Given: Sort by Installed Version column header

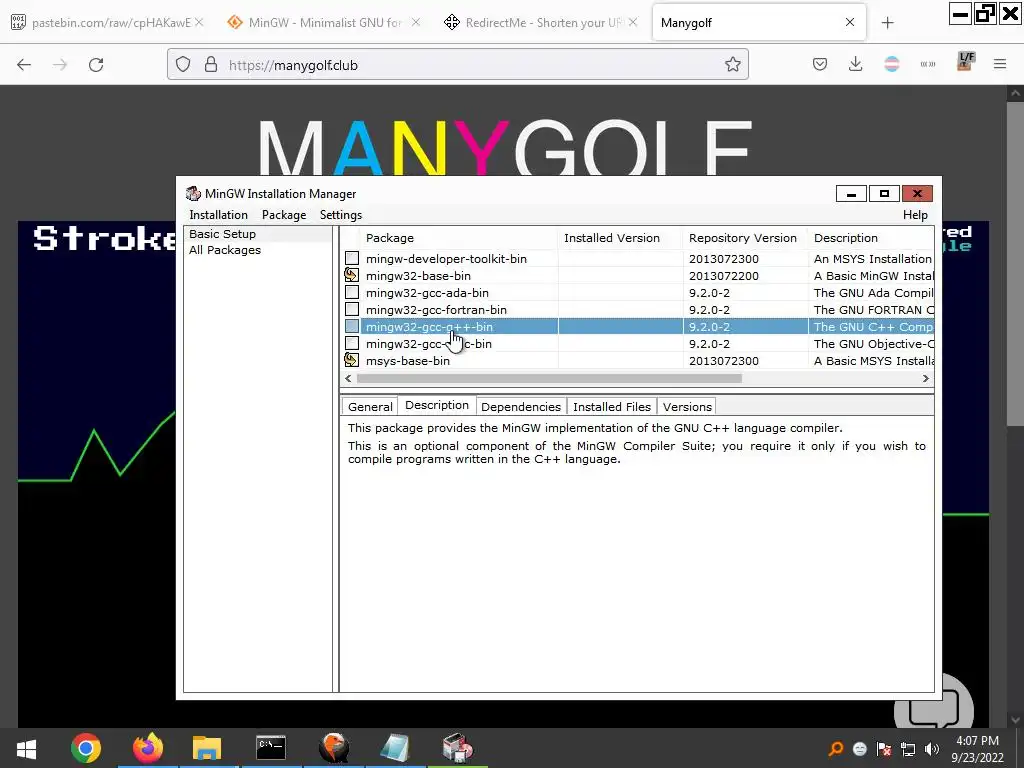Looking at the screenshot, I should (x=620, y=238).
